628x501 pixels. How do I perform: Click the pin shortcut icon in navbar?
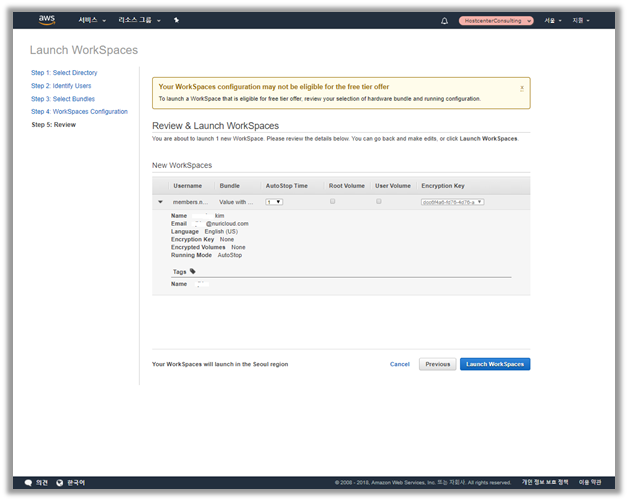tap(177, 20)
